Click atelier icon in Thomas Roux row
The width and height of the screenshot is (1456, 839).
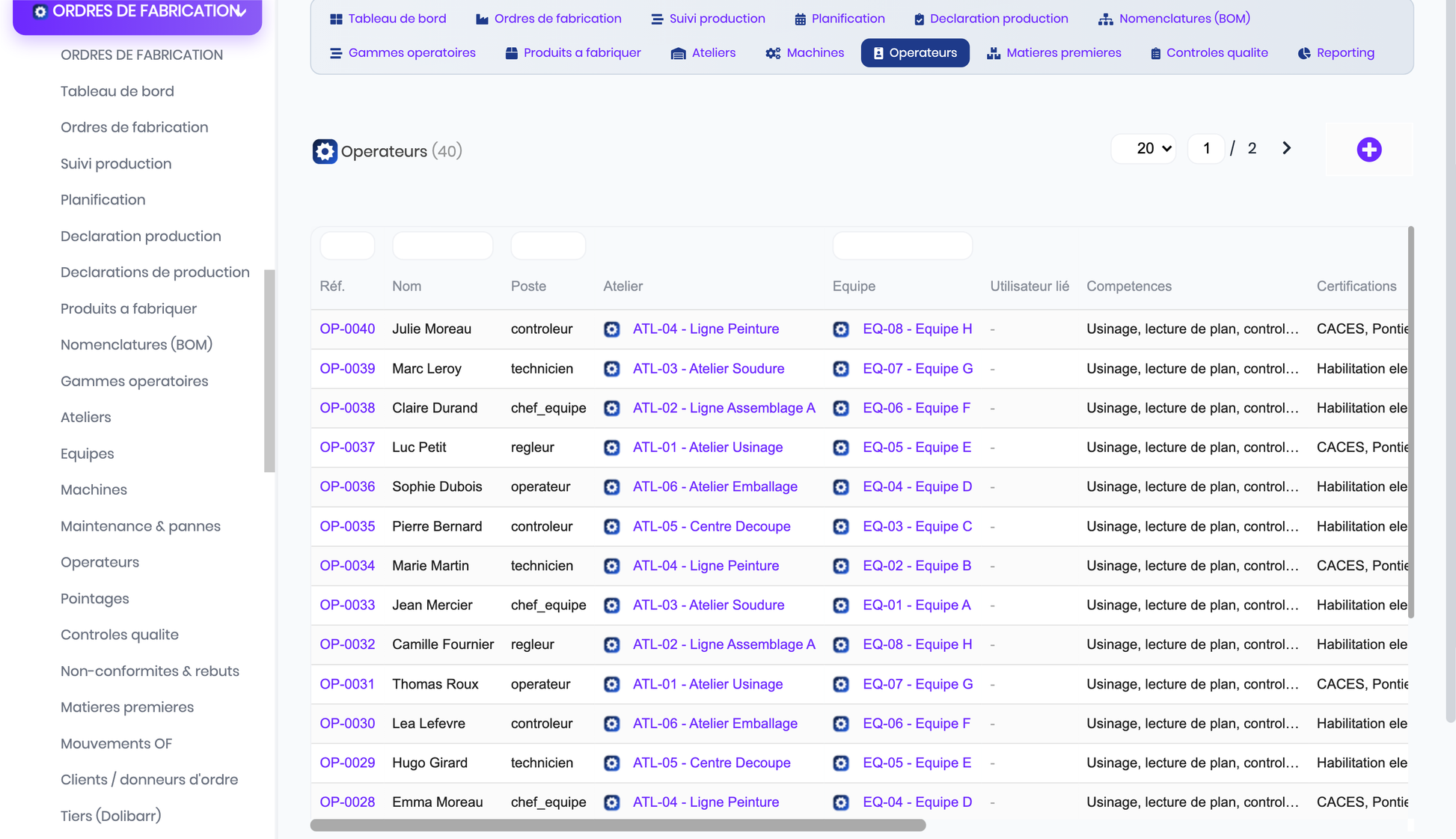612,684
